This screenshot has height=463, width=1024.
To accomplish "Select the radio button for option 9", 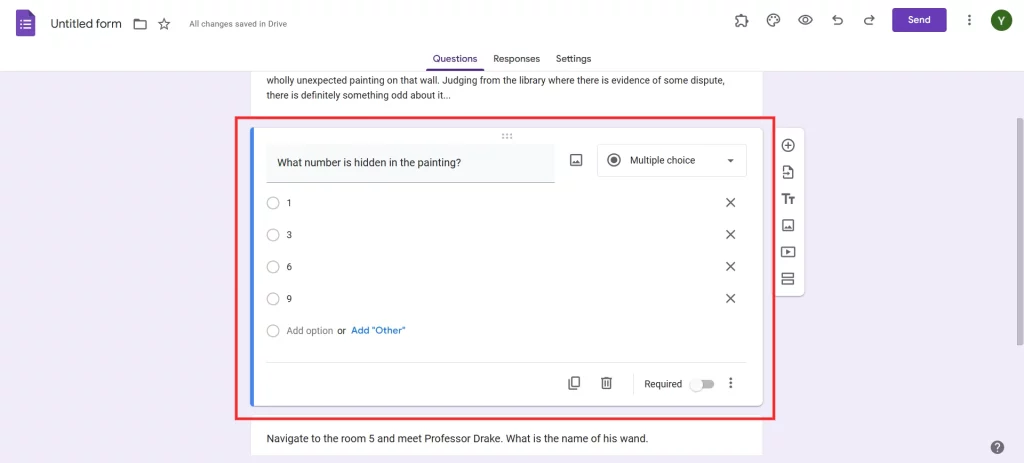I will (273, 299).
